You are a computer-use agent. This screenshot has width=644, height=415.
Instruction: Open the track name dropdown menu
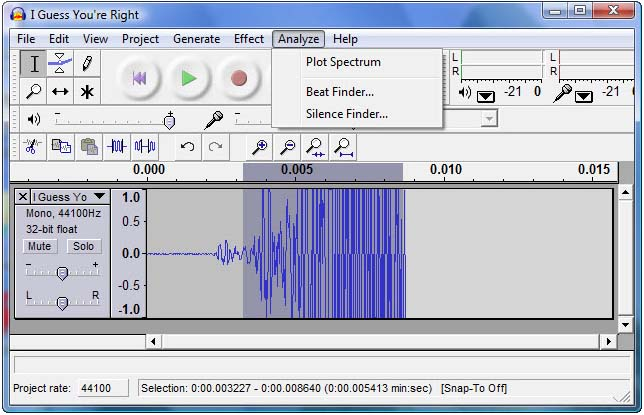point(99,197)
